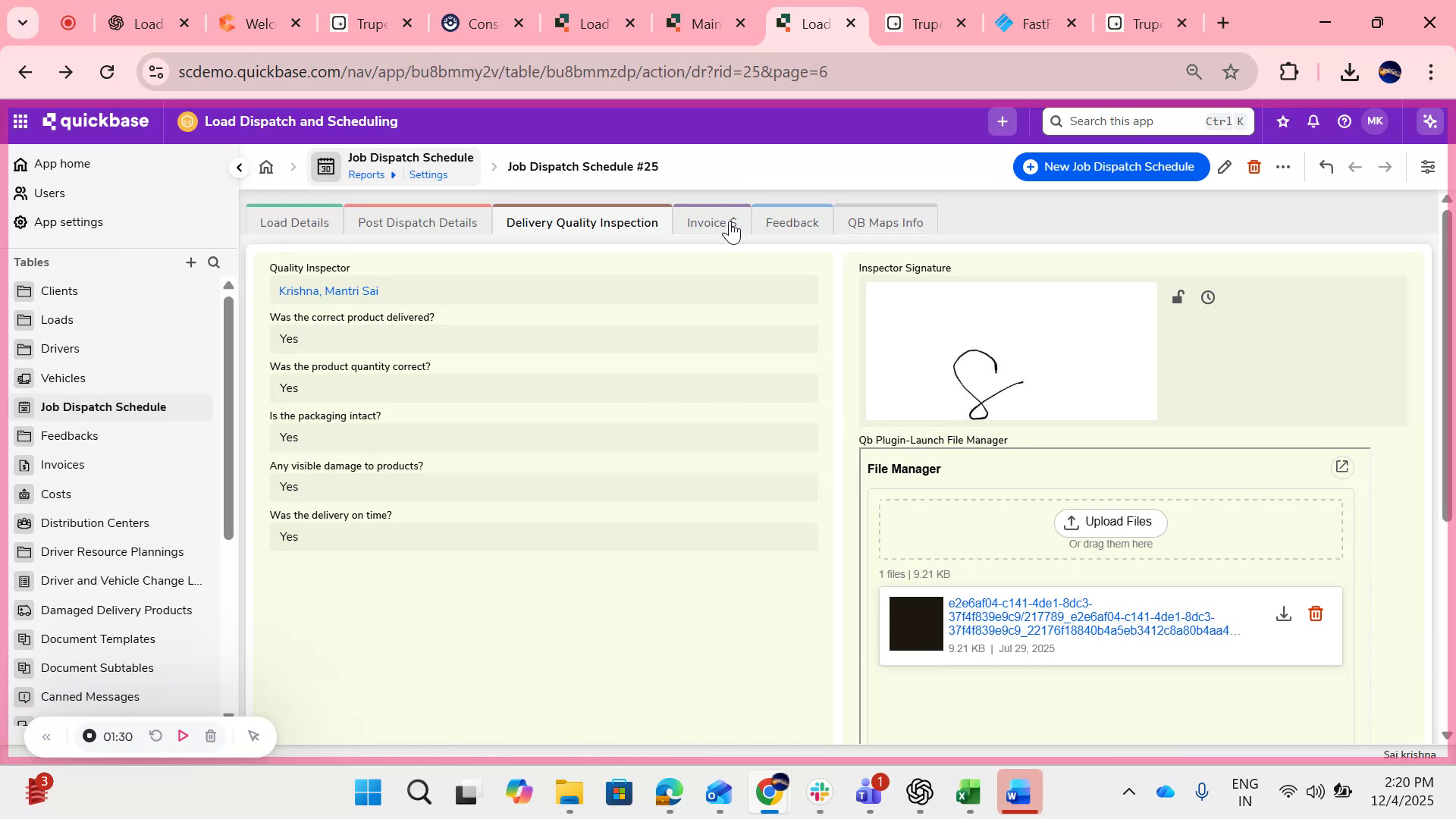Switch to the Feedback tab
The height and width of the screenshot is (819, 1456).
792,222
